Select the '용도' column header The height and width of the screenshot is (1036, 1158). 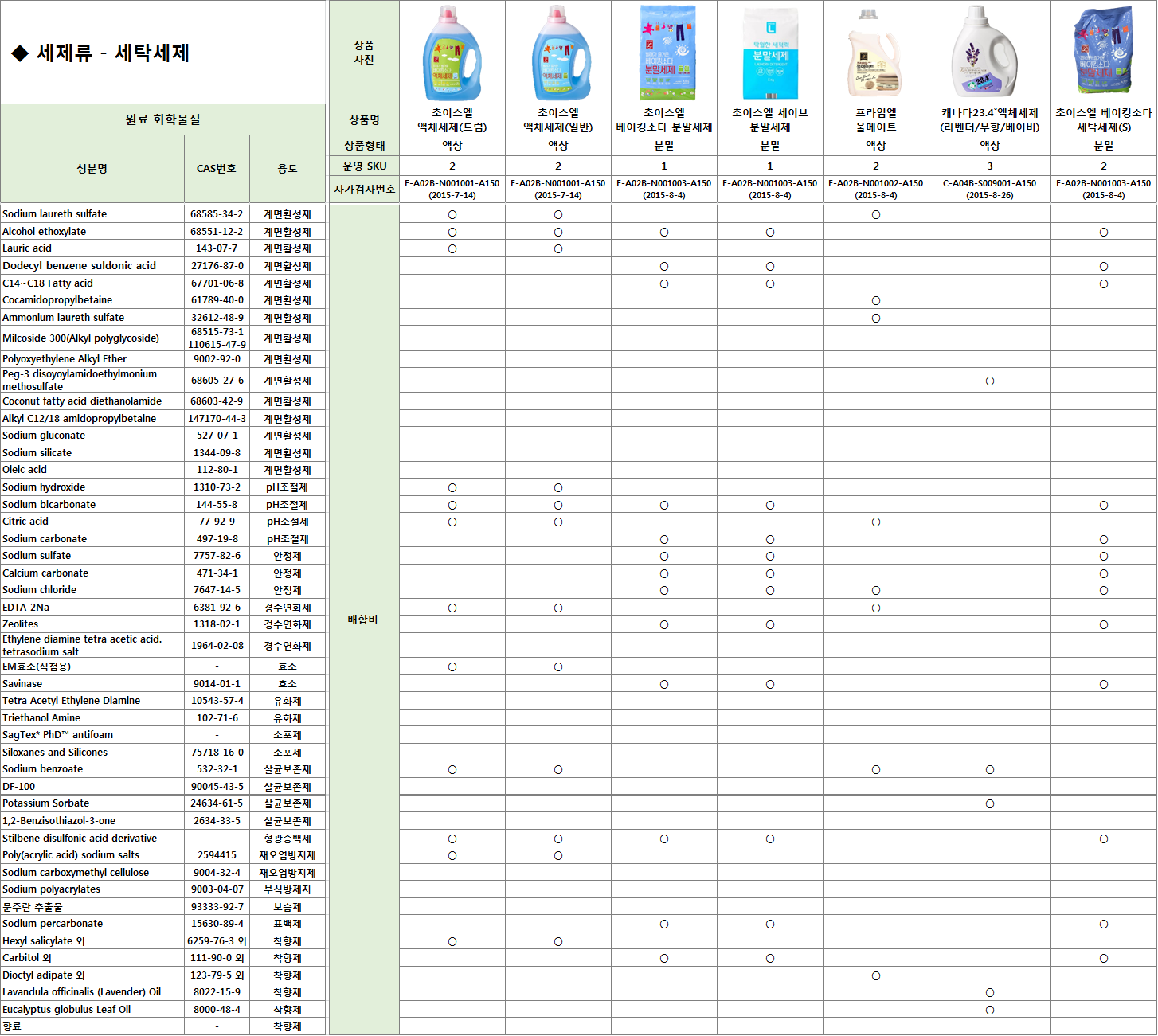point(288,169)
